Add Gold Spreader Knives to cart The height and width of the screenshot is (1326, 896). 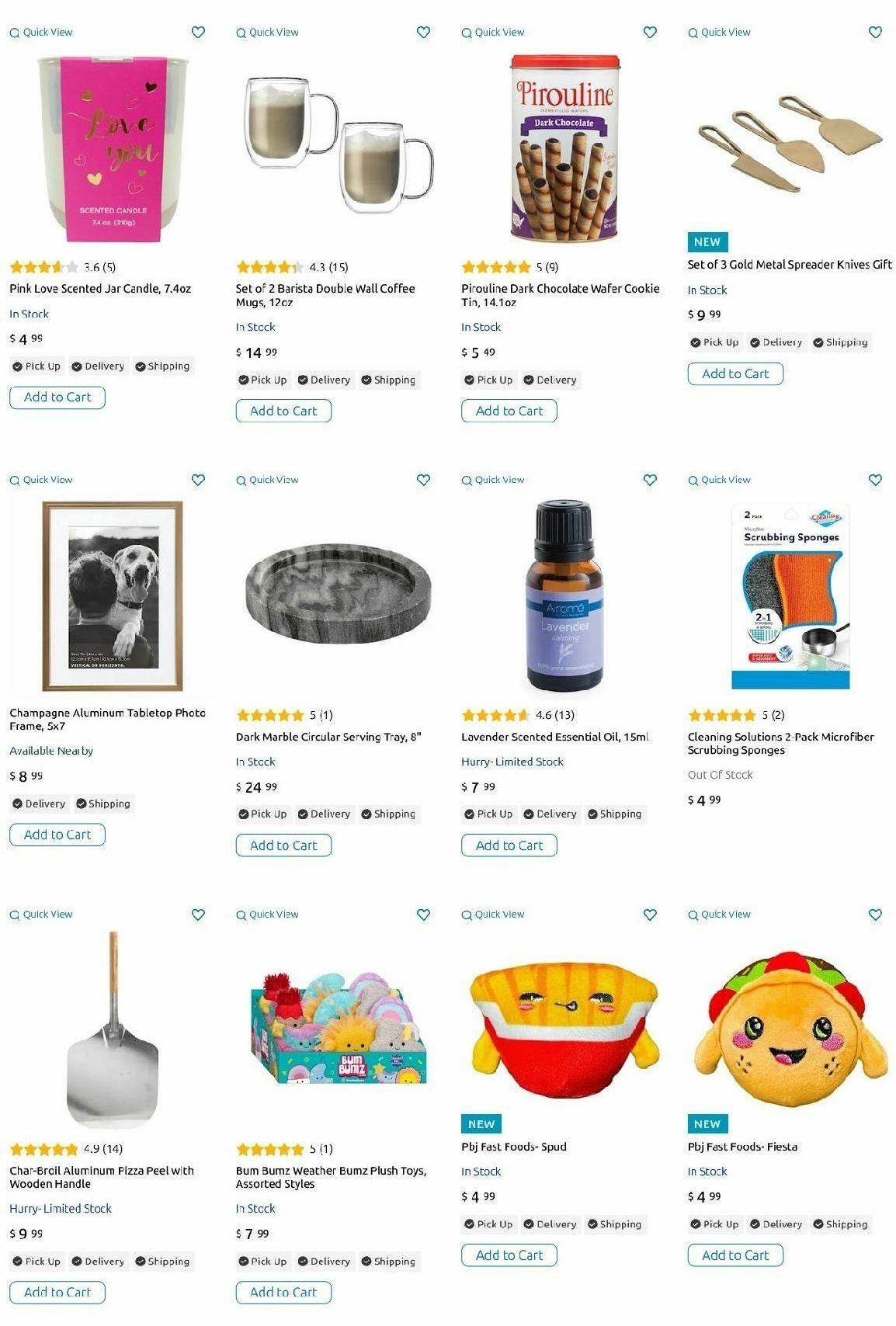(x=735, y=373)
